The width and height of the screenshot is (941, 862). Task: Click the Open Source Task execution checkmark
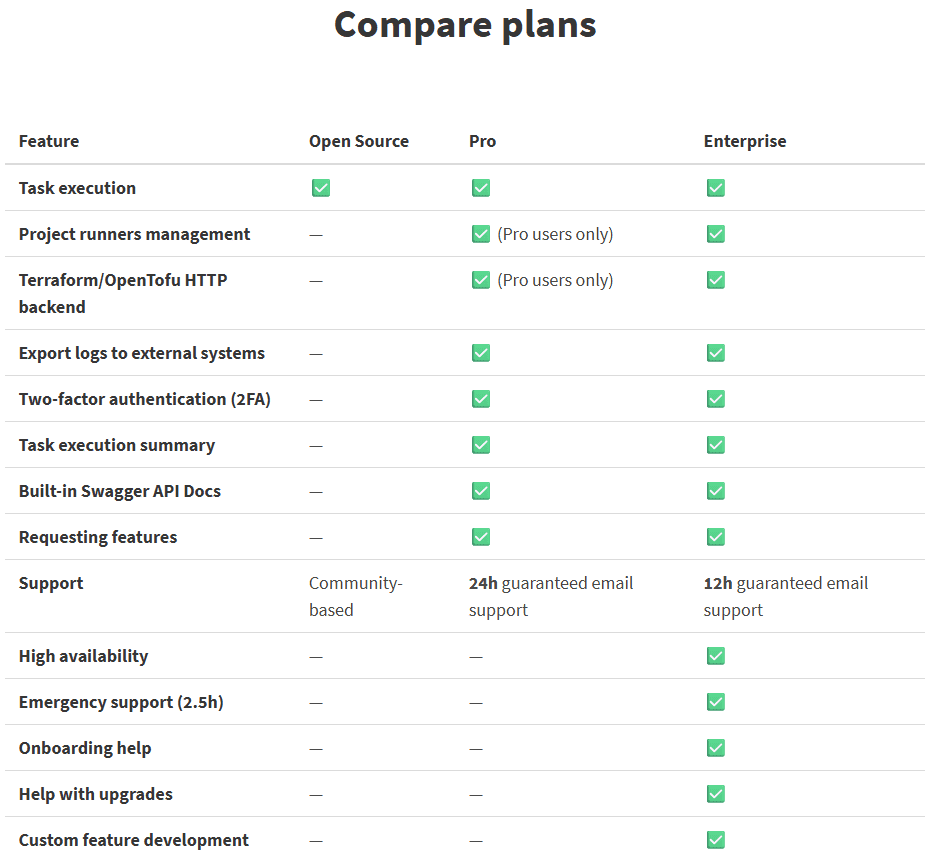(x=321, y=188)
